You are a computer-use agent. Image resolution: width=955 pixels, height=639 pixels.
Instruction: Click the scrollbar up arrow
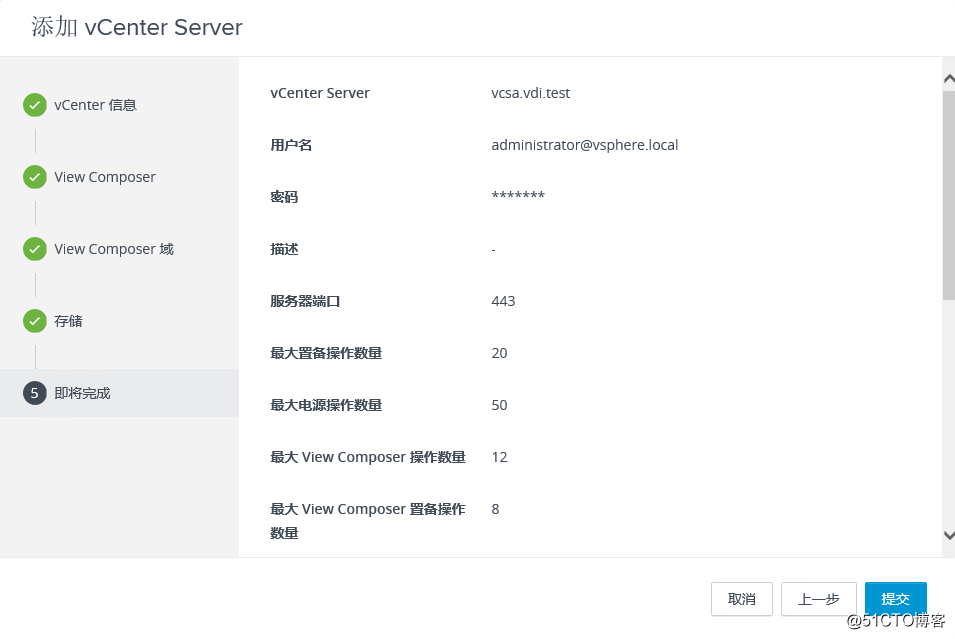point(948,79)
